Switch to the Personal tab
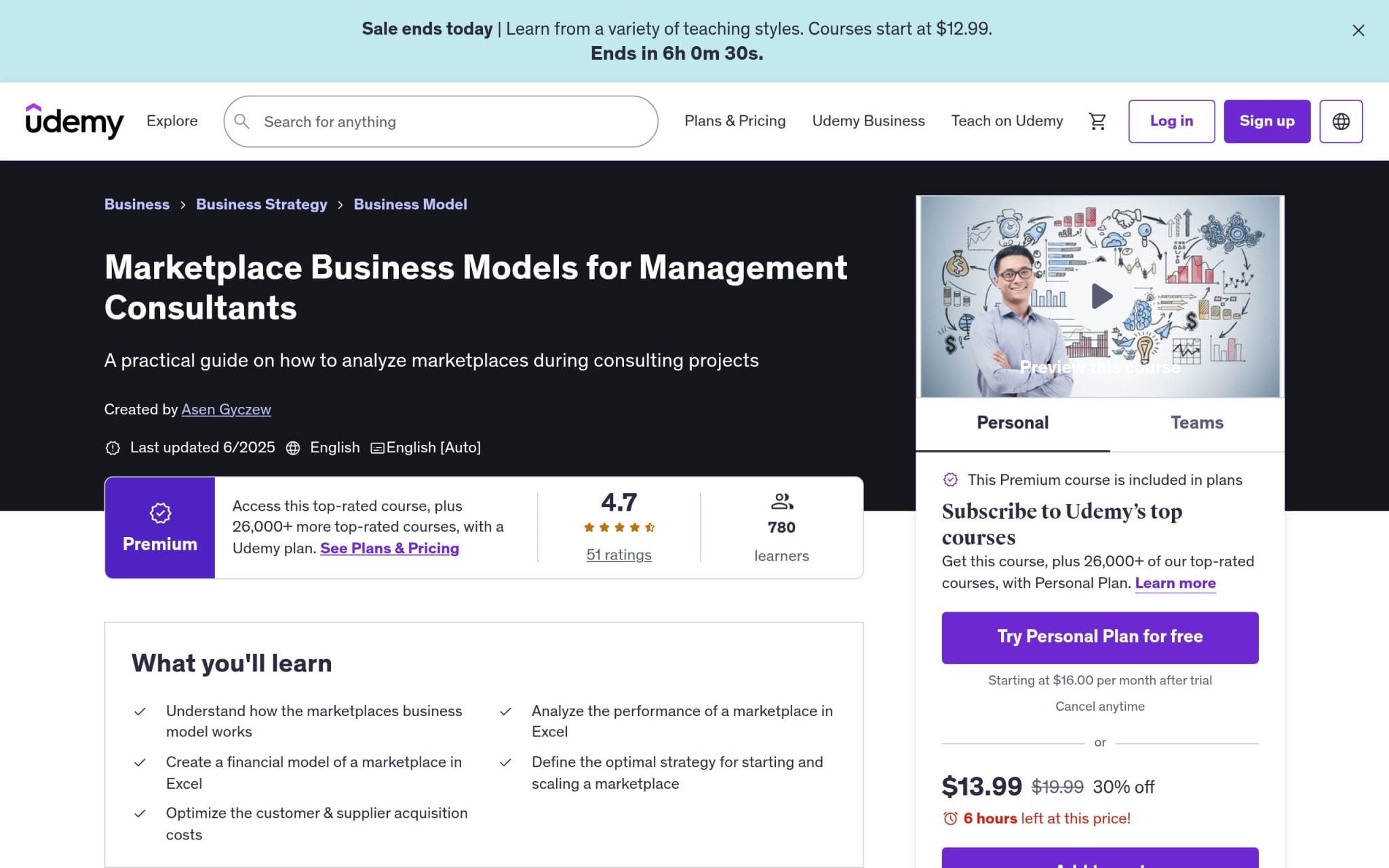This screenshot has height=868, width=1389. [x=1013, y=423]
